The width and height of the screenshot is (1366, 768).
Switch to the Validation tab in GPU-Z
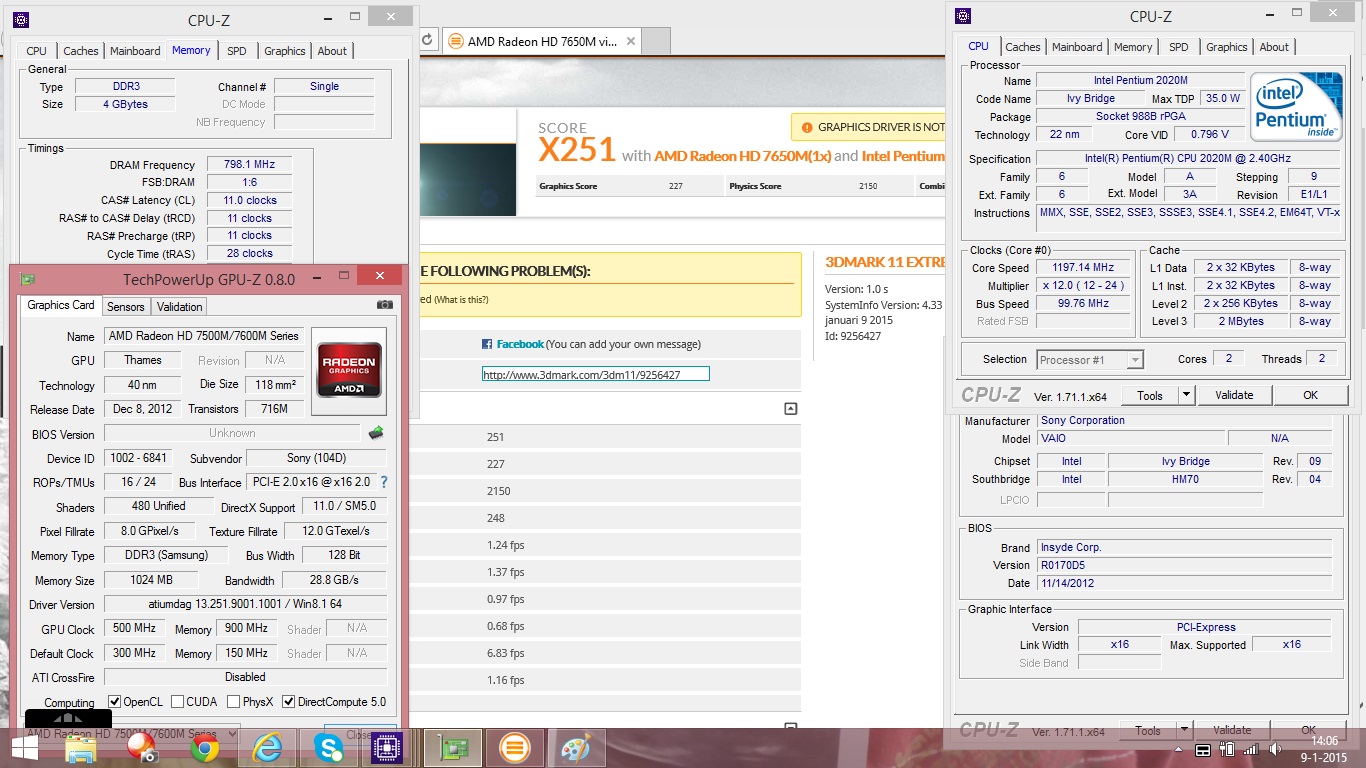coord(180,307)
